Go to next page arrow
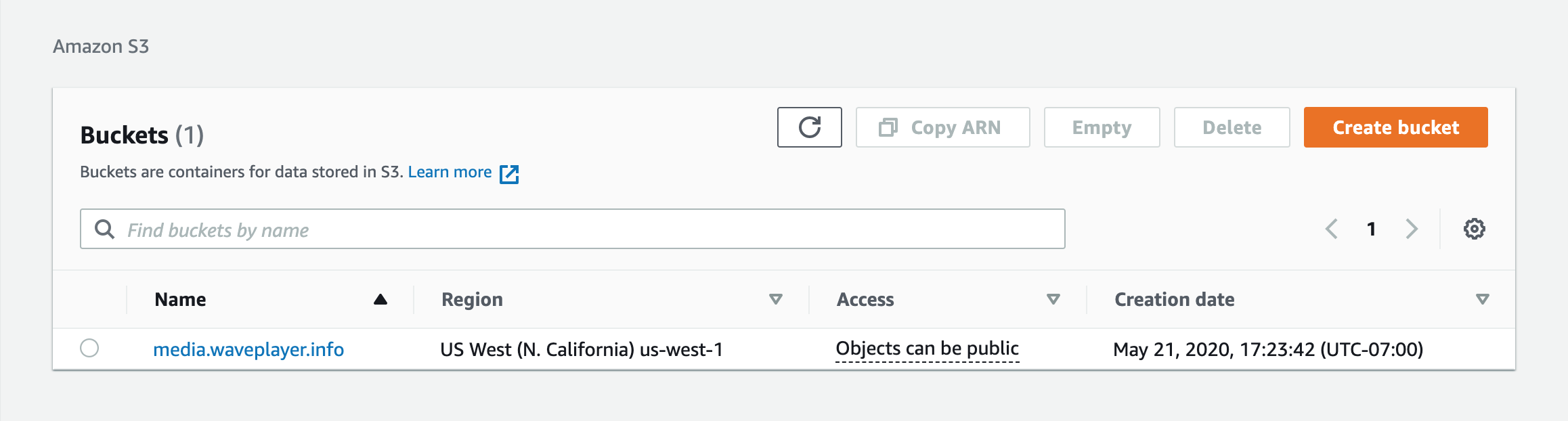The height and width of the screenshot is (421, 1568). [1412, 229]
